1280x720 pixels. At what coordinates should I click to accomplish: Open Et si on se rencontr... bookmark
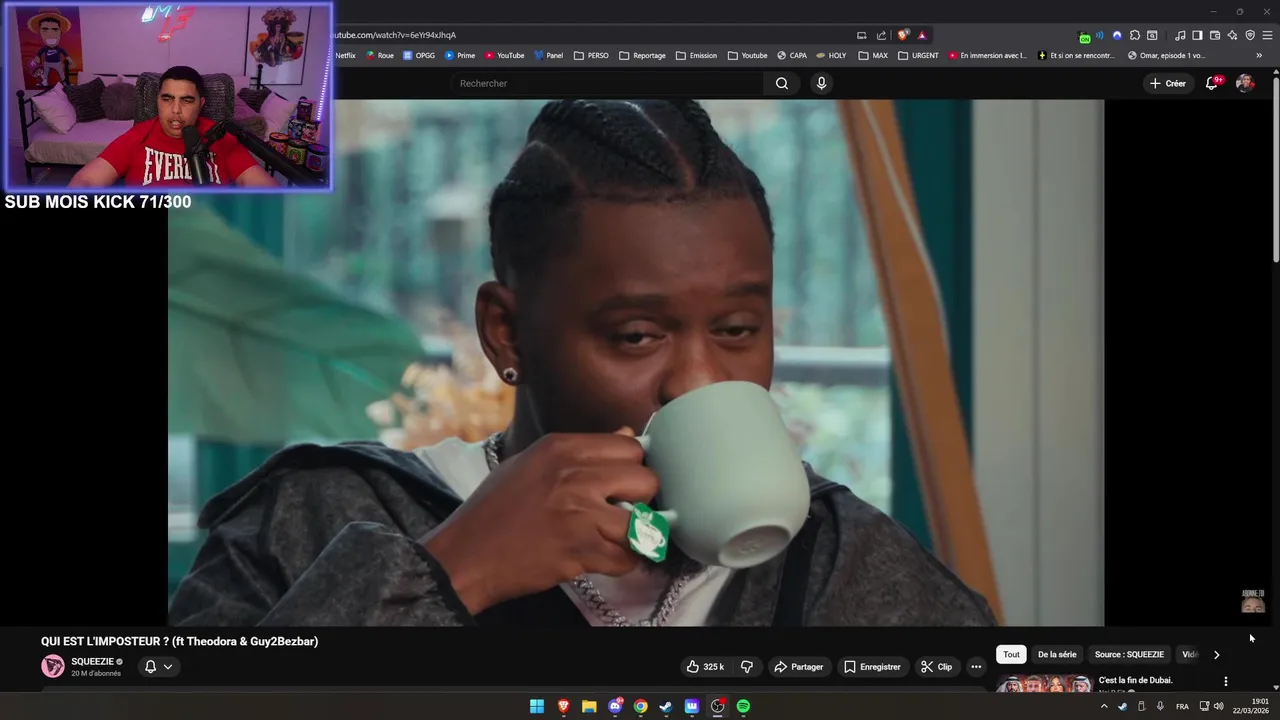1077,56
